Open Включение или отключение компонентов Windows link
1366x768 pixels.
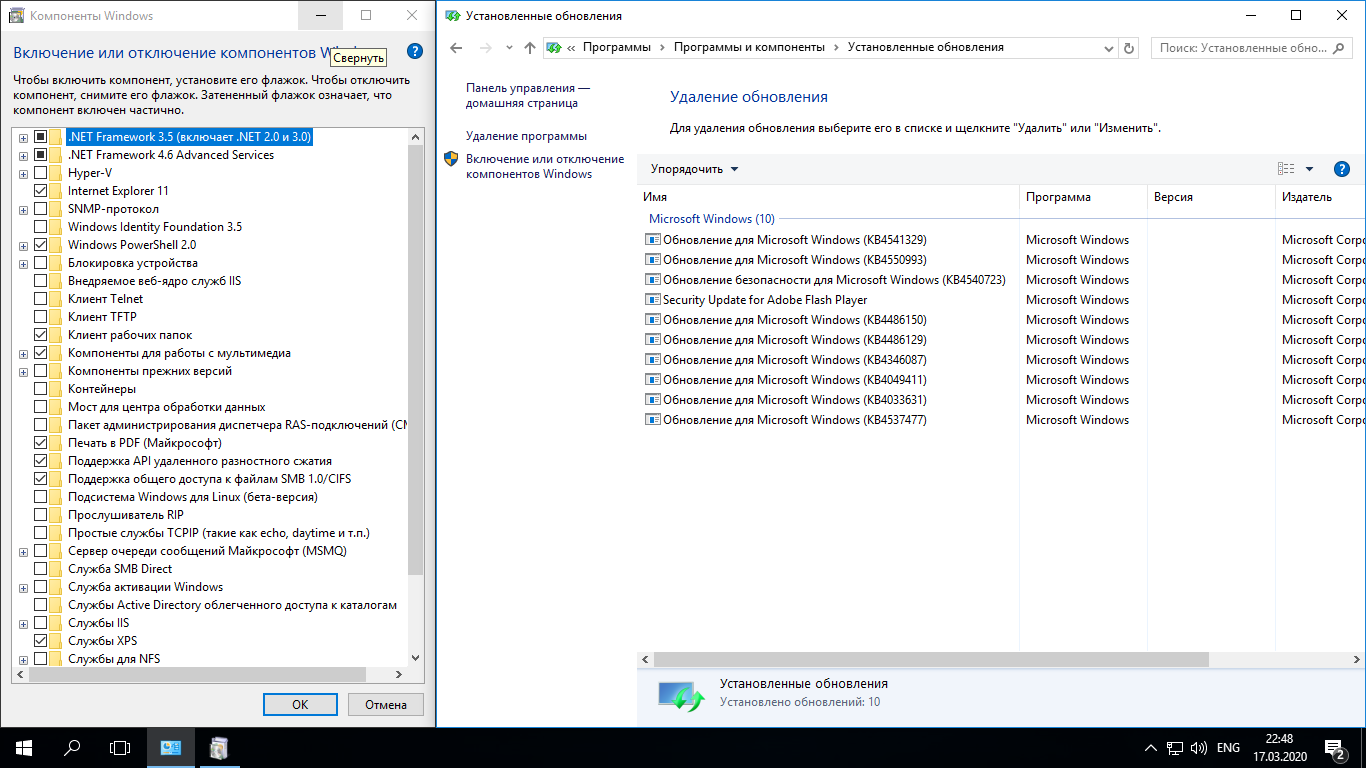(x=544, y=166)
